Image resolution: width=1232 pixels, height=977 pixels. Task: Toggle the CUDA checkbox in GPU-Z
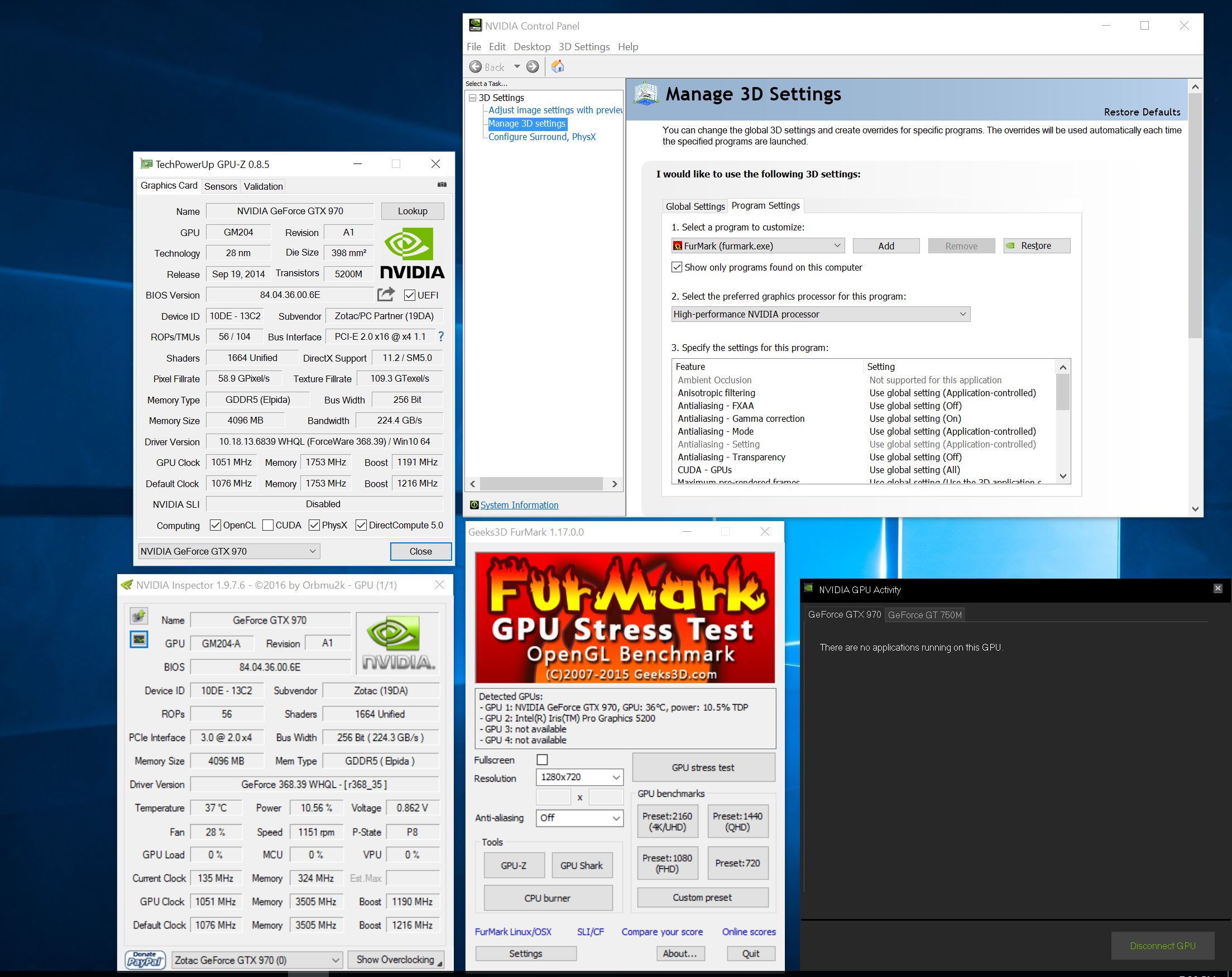click(267, 526)
